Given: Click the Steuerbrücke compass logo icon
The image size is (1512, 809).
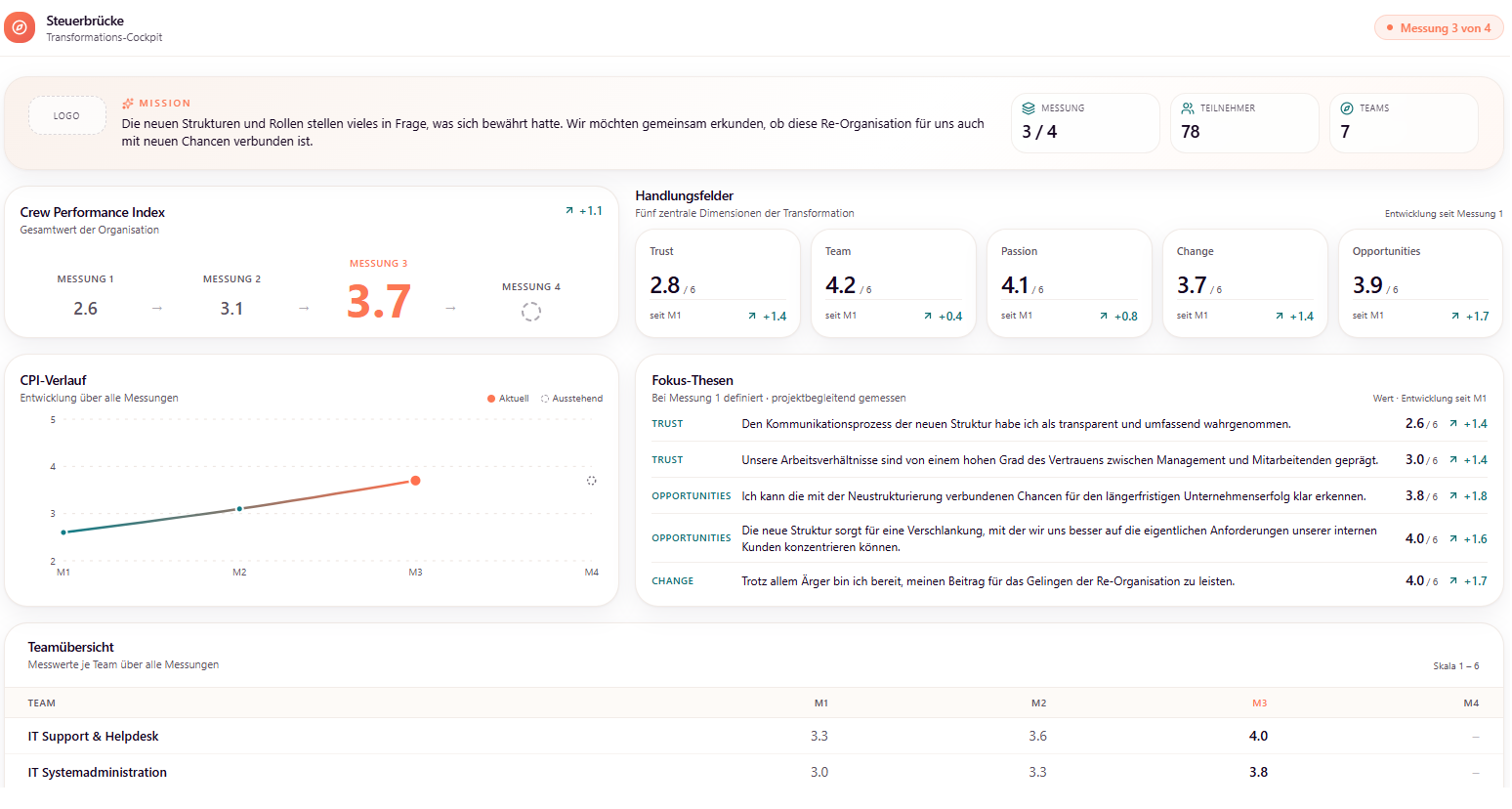Looking at the screenshot, I should point(20,27).
